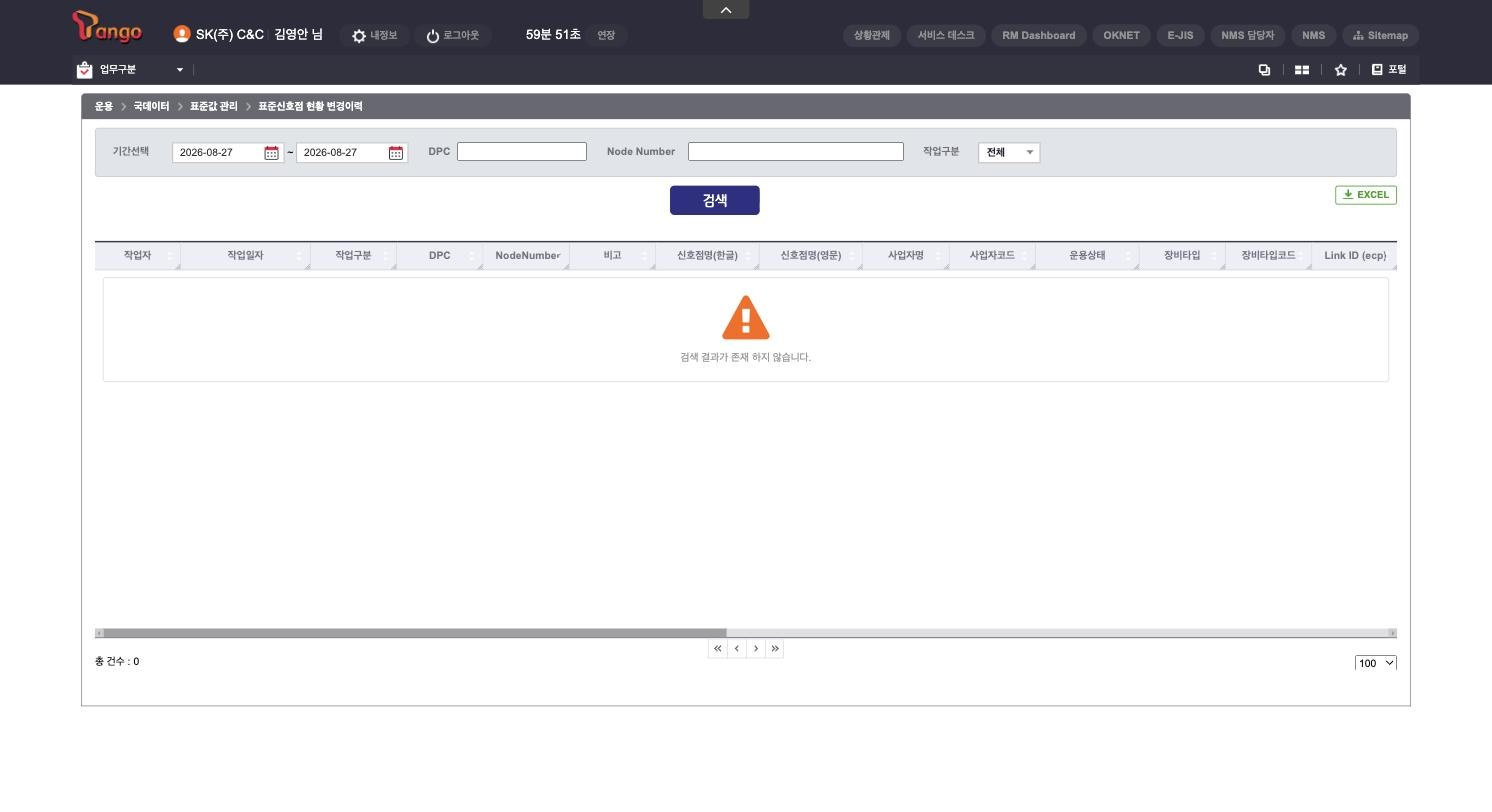
Task: Open the end date calendar picker
Action: [x=396, y=152]
